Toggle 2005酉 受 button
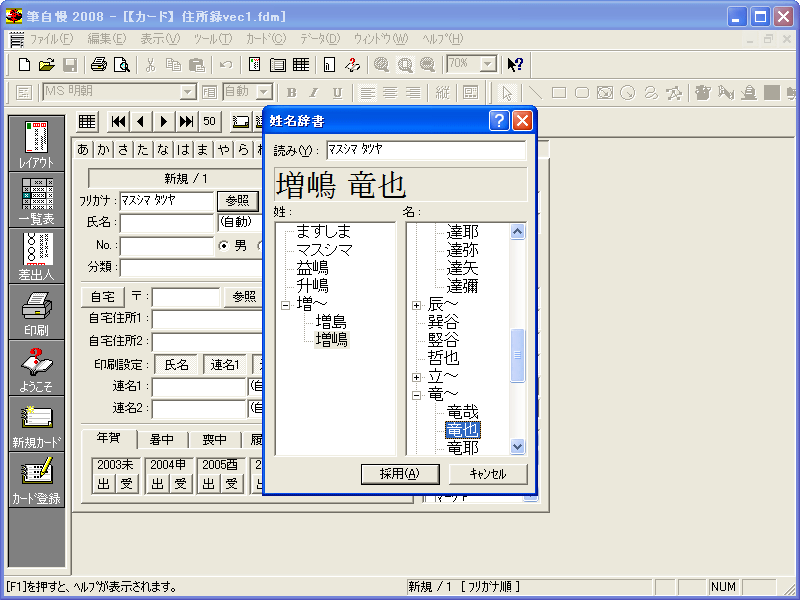Image resolution: width=800 pixels, height=600 pixels. [x=232, y=484]
